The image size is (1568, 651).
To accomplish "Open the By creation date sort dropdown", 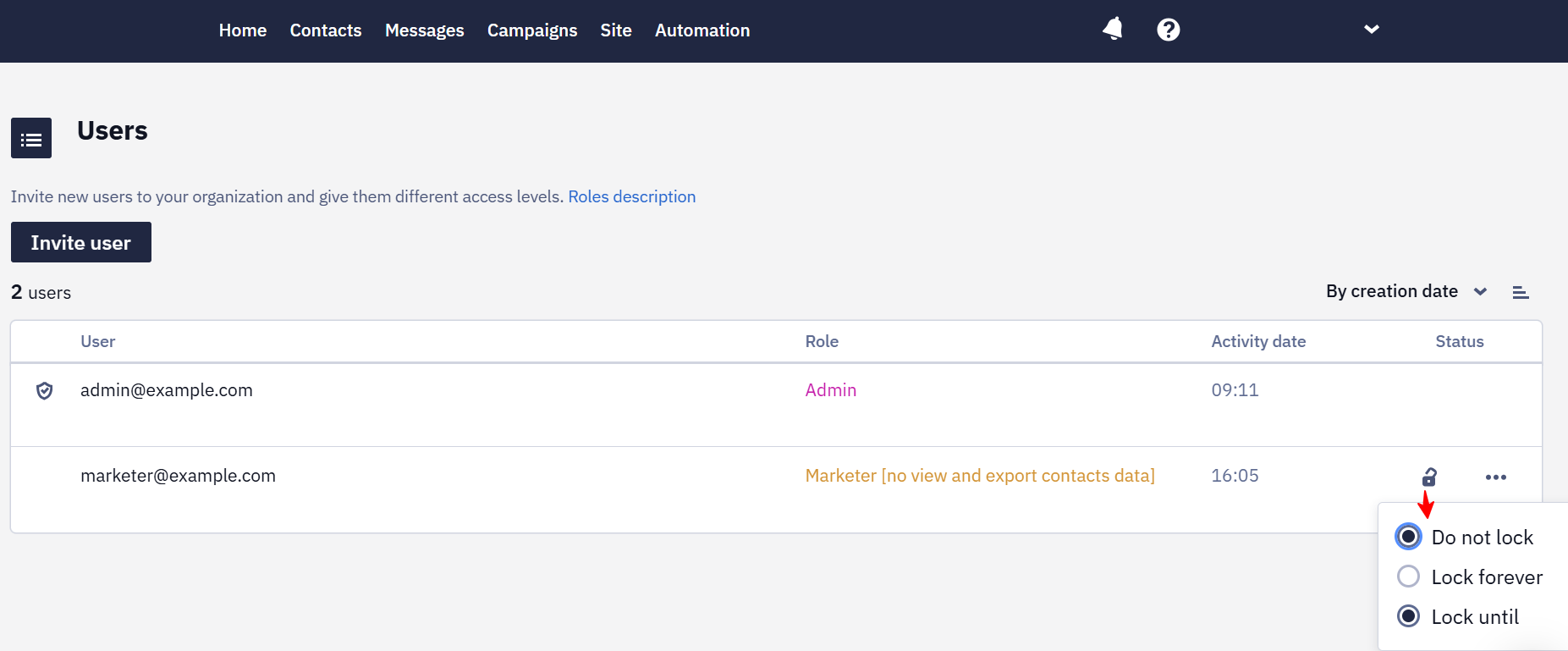I will tap(1406, 291).
